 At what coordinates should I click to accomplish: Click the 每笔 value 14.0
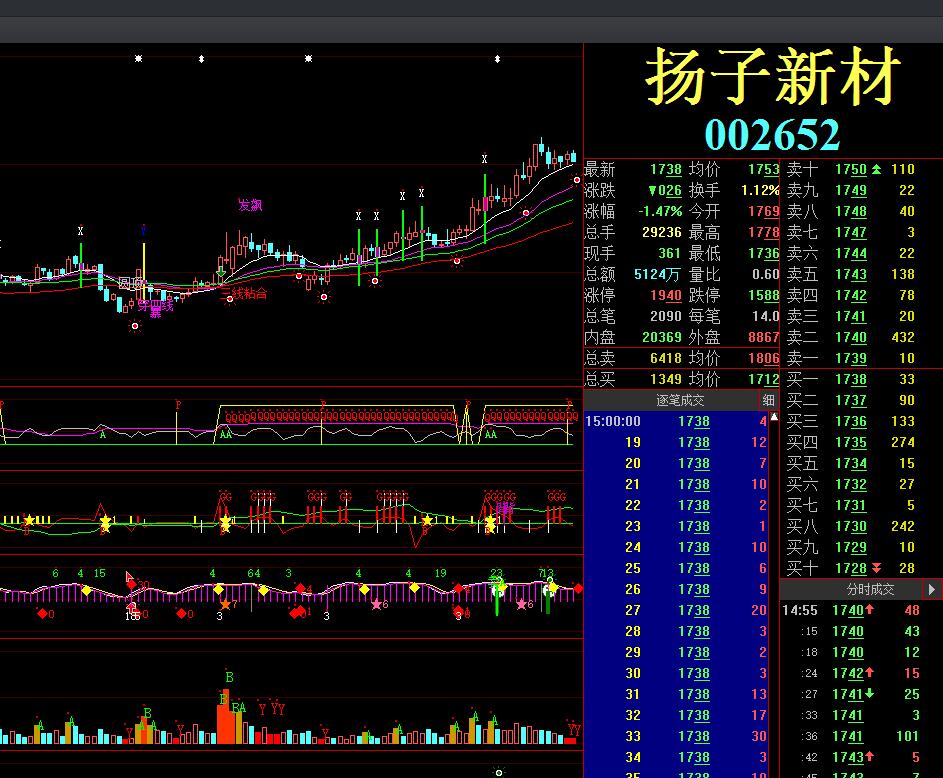pos(766,316)
